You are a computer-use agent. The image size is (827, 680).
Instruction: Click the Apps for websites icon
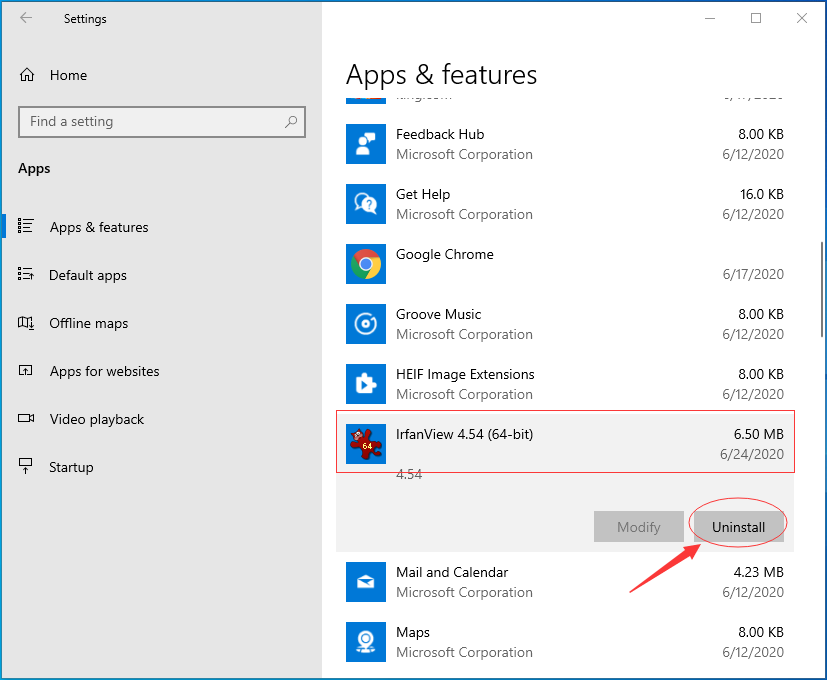25,370
